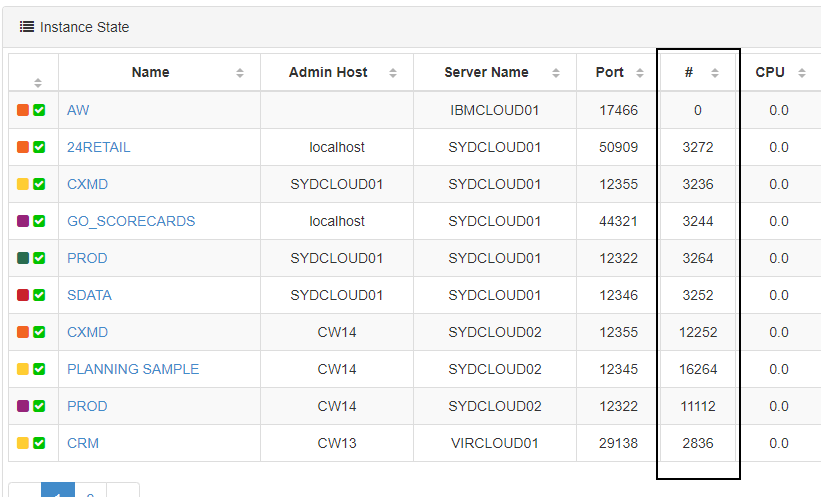This screenshot has height=497, width=821.
Task: Click the sort icon in the first status column
Action: click(38, 83)
